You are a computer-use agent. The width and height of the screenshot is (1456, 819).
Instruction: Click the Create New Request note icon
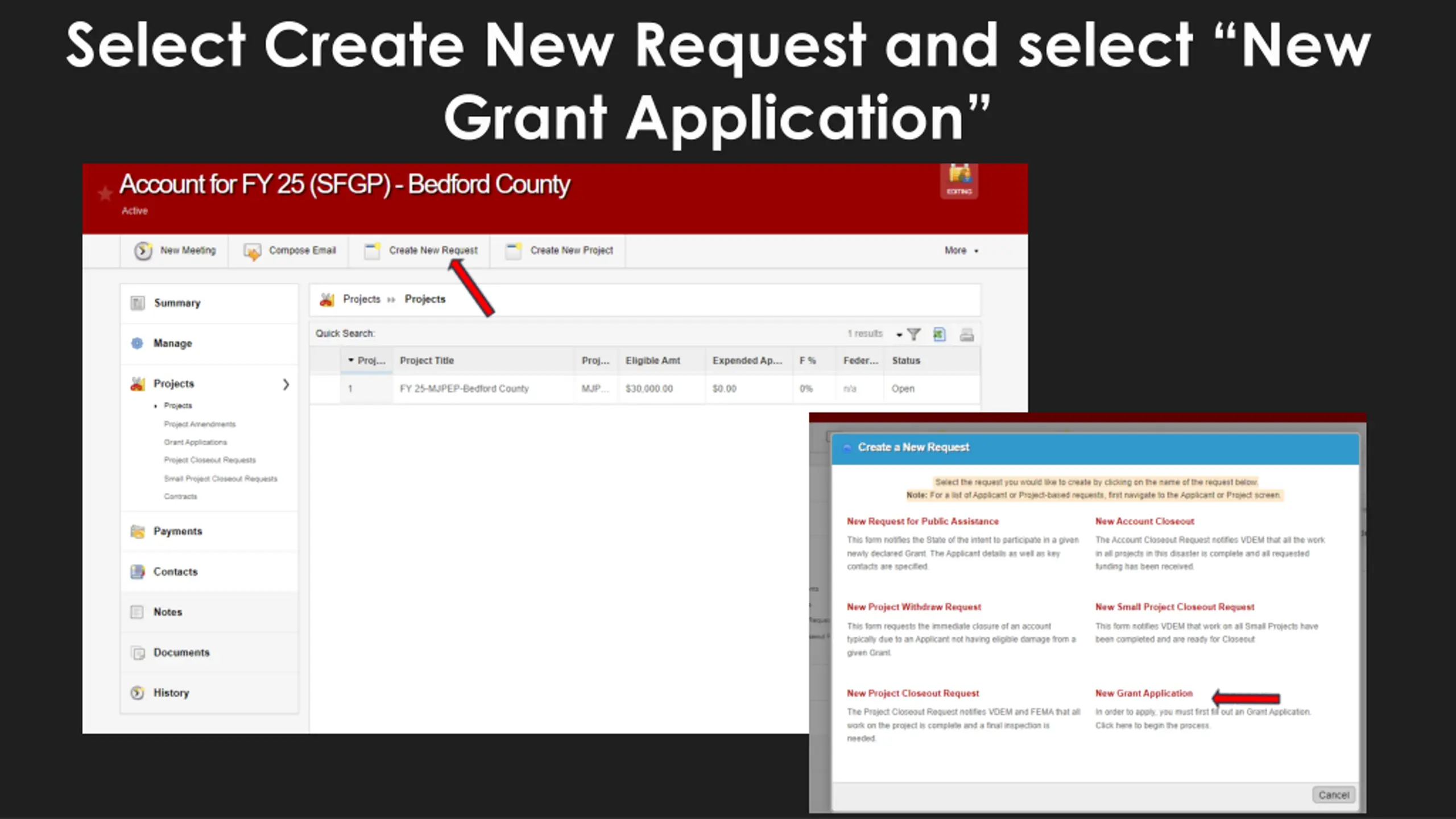coord(372,251)
